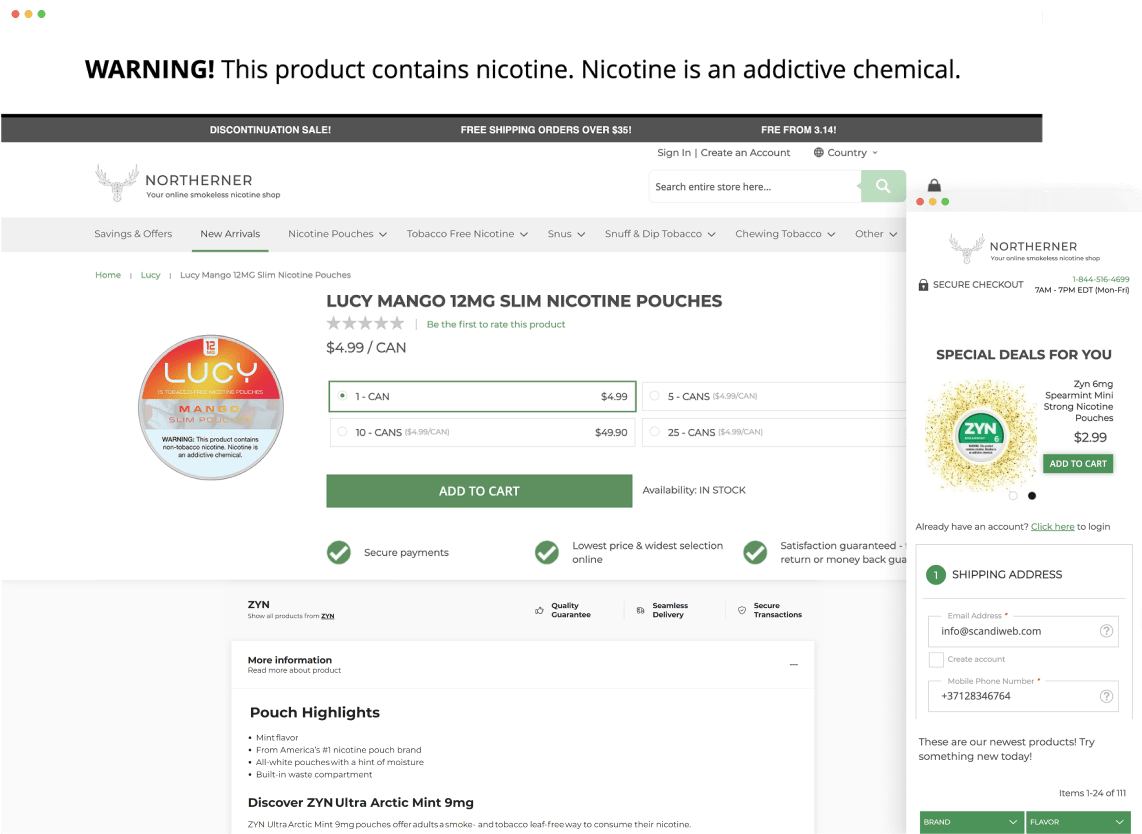This screenshot has height=834, width=1142.
Task: Expand the Tobacco Free Nicotine menu
Action: pos(467,234)
